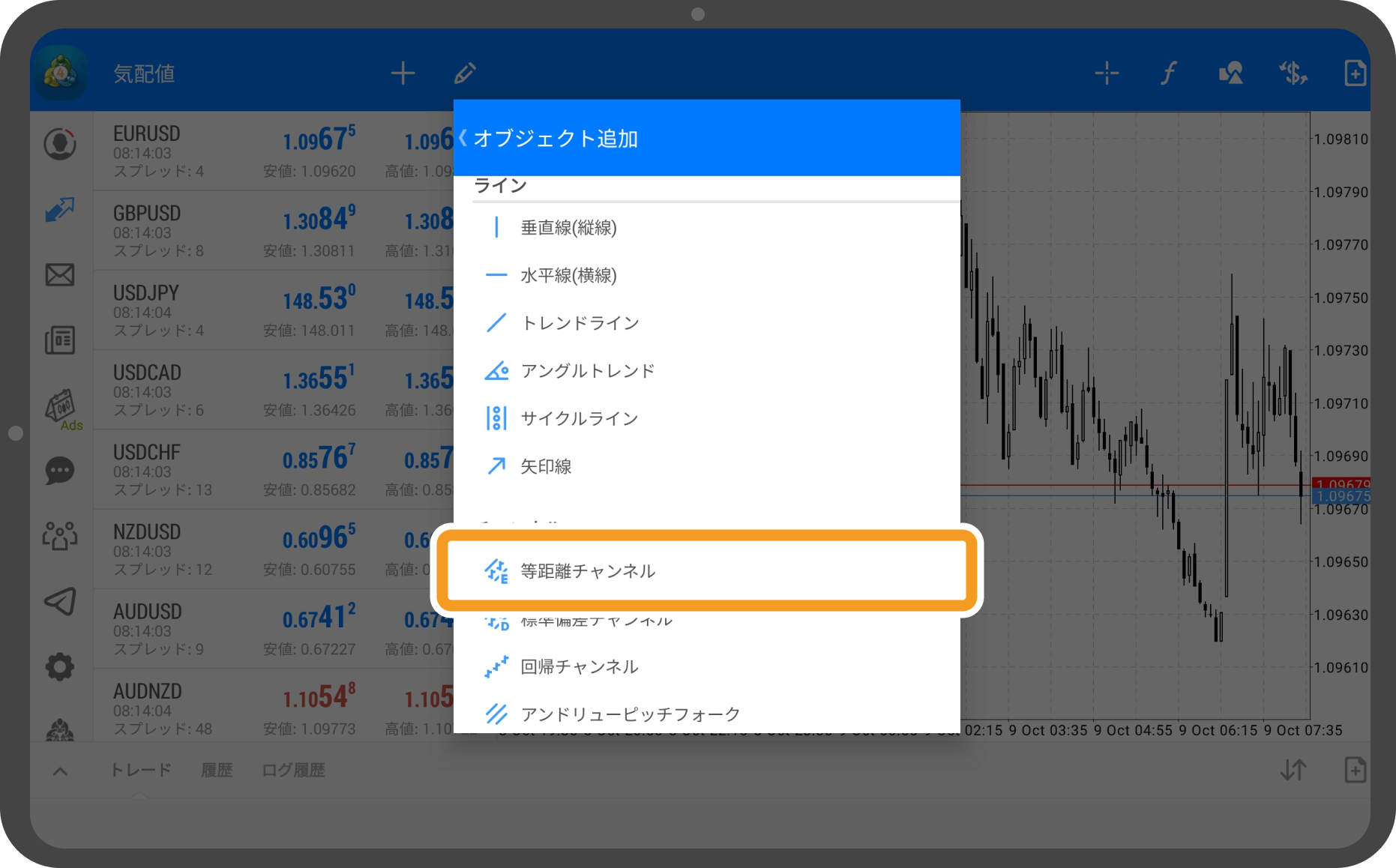
Task: Tap the arrow icon beside 矢印線
Action: point(496,466)
